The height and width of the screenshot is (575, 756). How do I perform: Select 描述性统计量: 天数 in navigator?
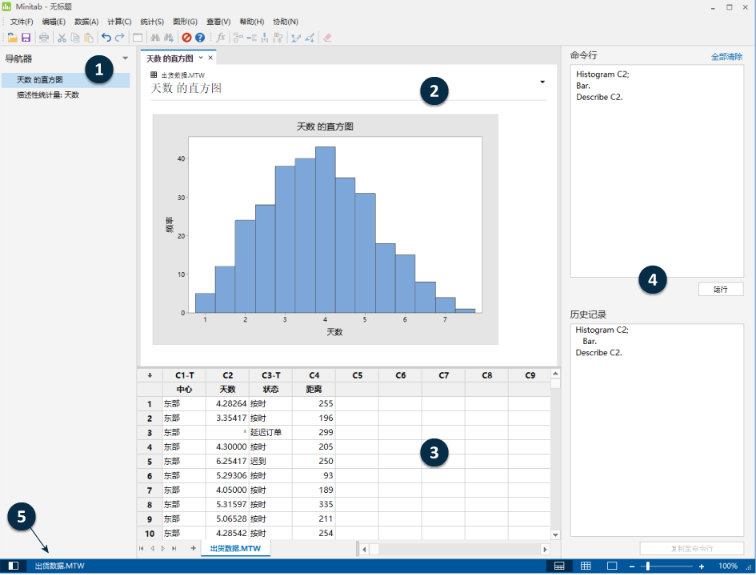click(48, 95)
